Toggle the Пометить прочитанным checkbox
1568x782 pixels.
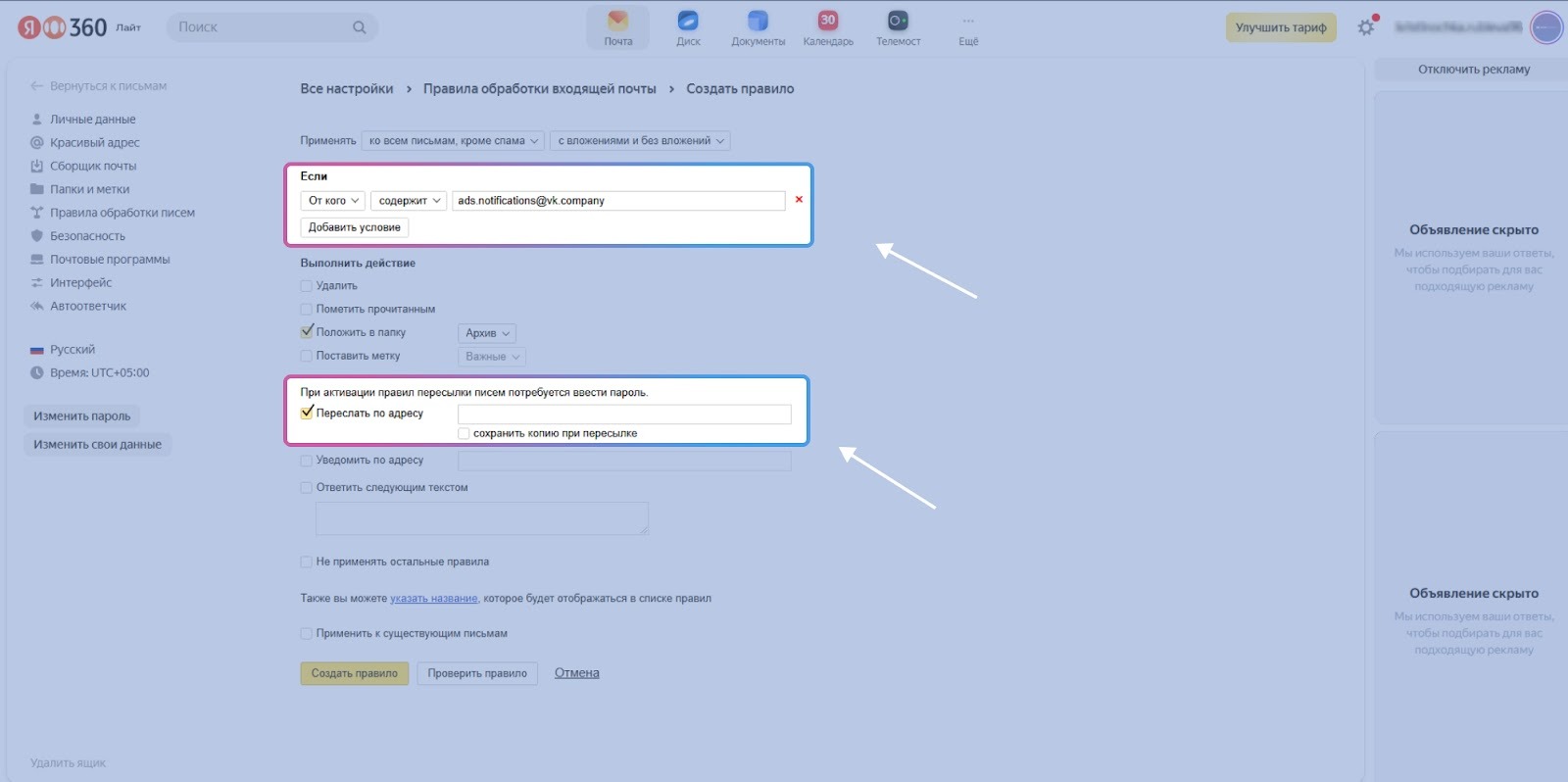pyautogui.click(x=307, y=310)
